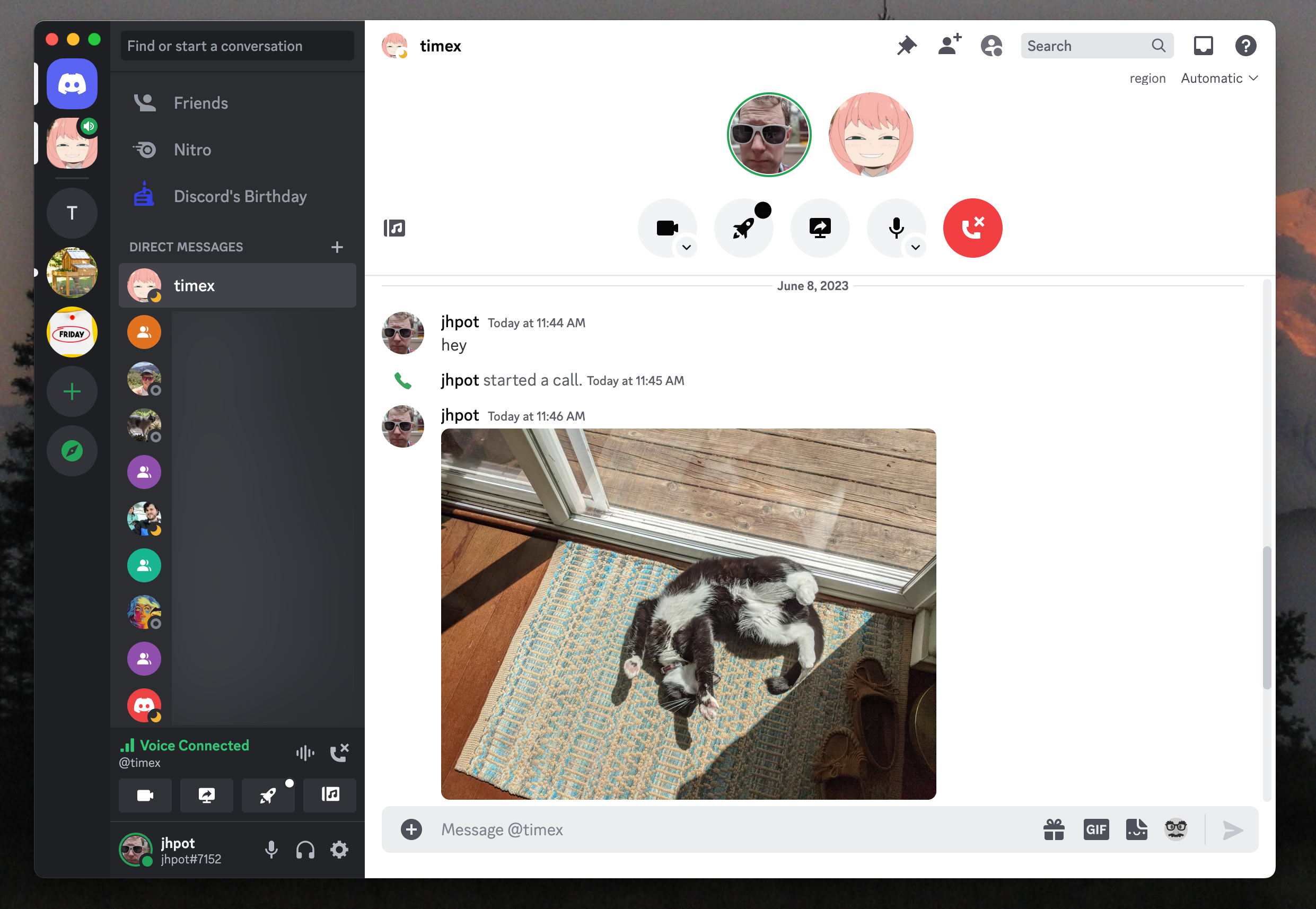
Task: Open Discord's Birthday menu item
Action: tap(241, 196)
